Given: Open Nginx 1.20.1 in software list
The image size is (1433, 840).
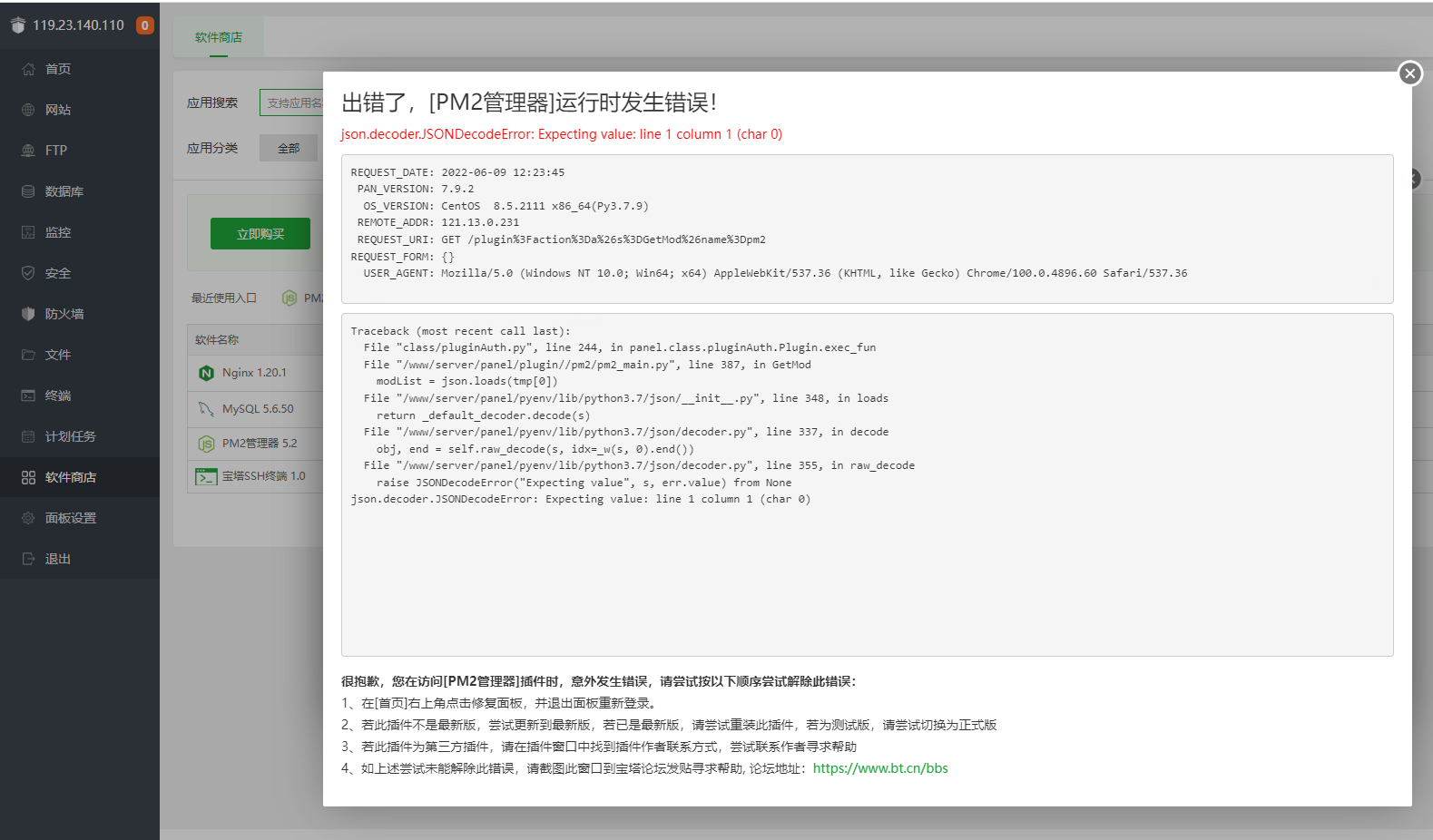Looking at the screenshot, I should (255, 373).
